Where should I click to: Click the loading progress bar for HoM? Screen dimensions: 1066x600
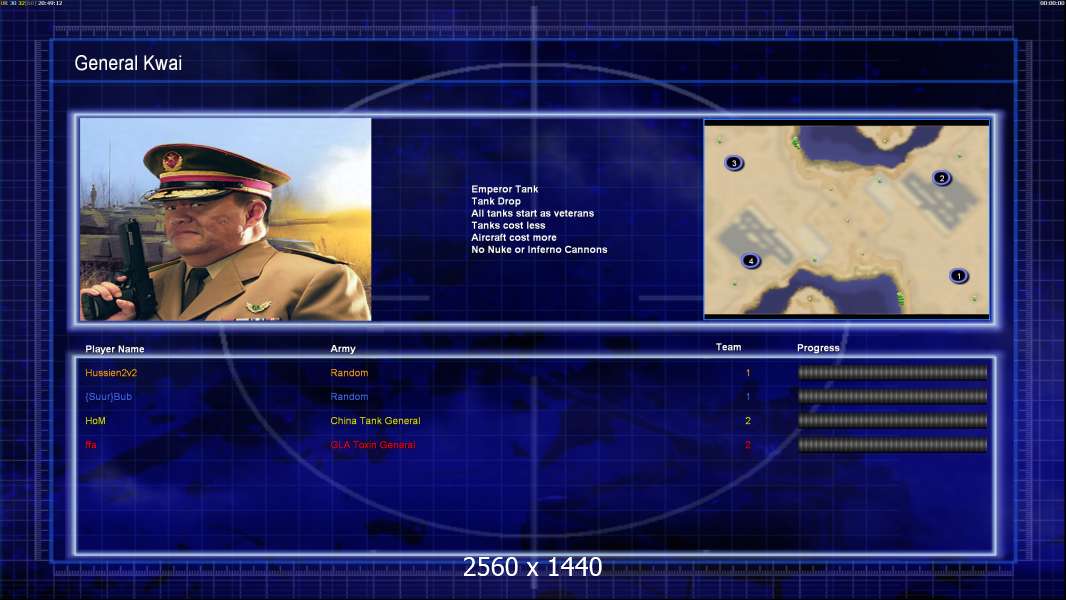pos(892,421)
